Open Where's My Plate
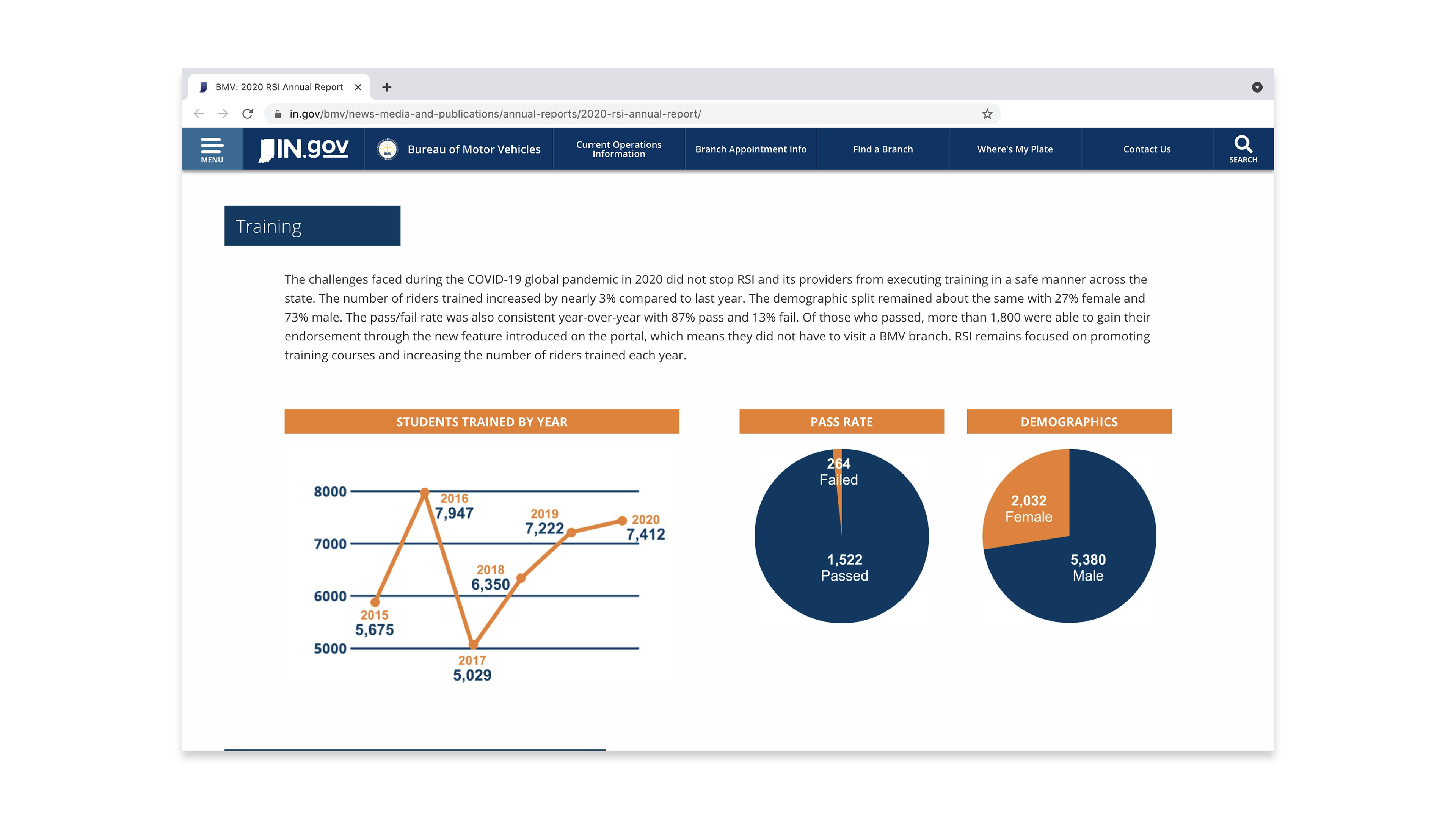The width and height of the screenshot is (1456, 819). (1015, 149)
